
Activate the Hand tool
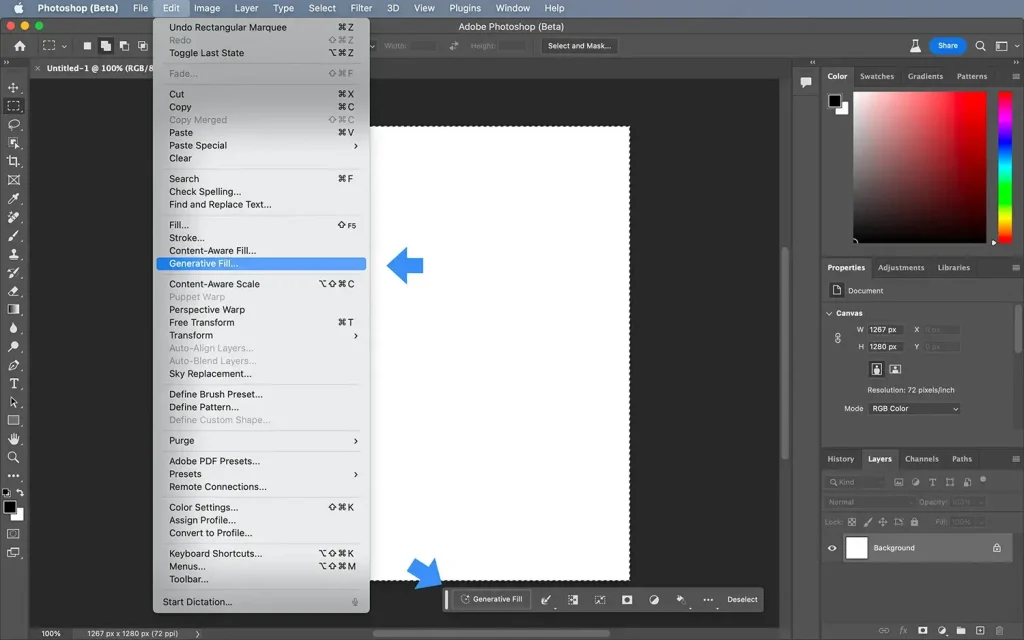point(14,439)
